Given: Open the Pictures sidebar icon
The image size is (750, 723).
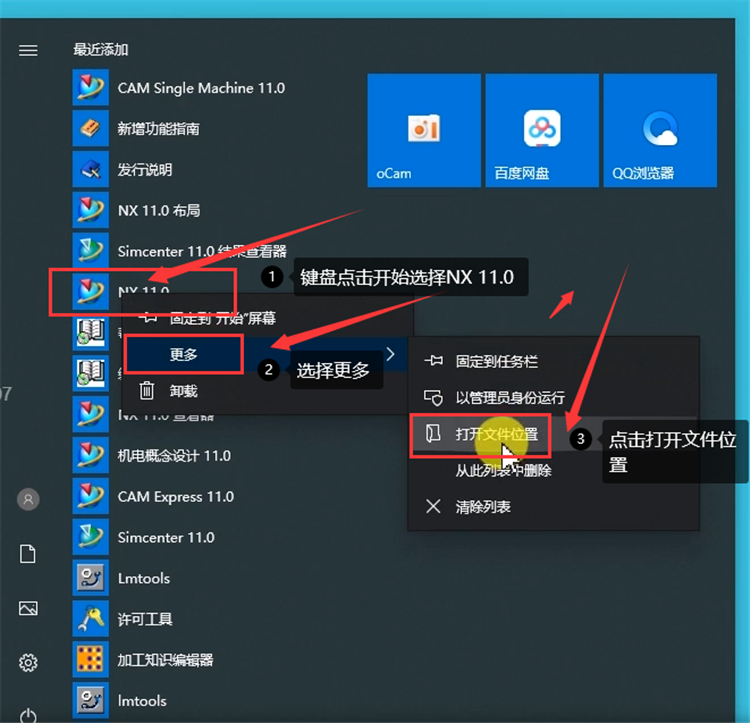Looking at the screenshot, I should tap(28, 608).
